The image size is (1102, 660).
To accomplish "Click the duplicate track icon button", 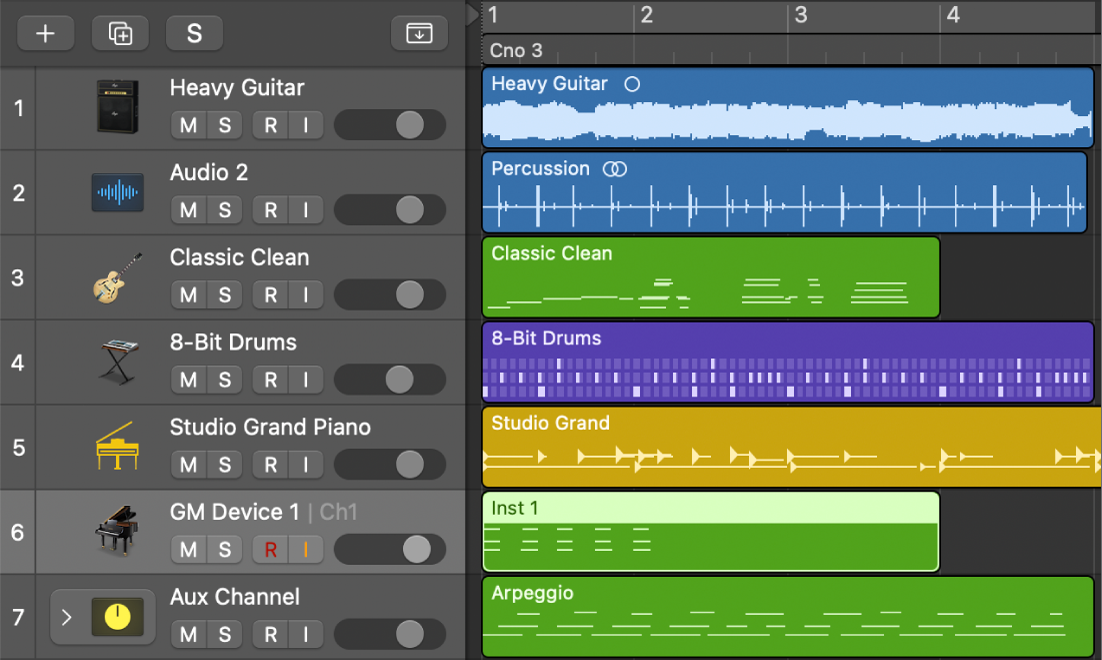I will (120, 33).
